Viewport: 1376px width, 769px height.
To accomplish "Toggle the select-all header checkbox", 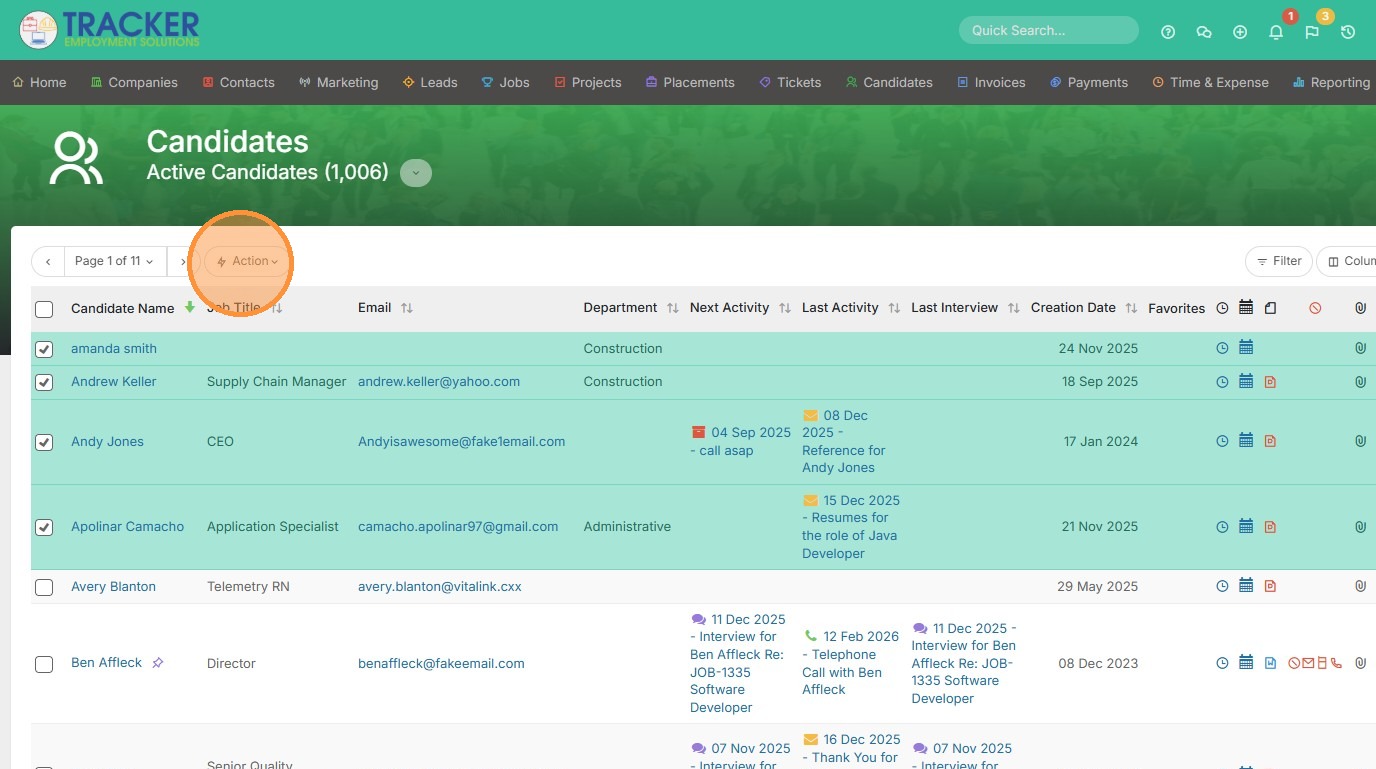I will (x=44, y=309).
